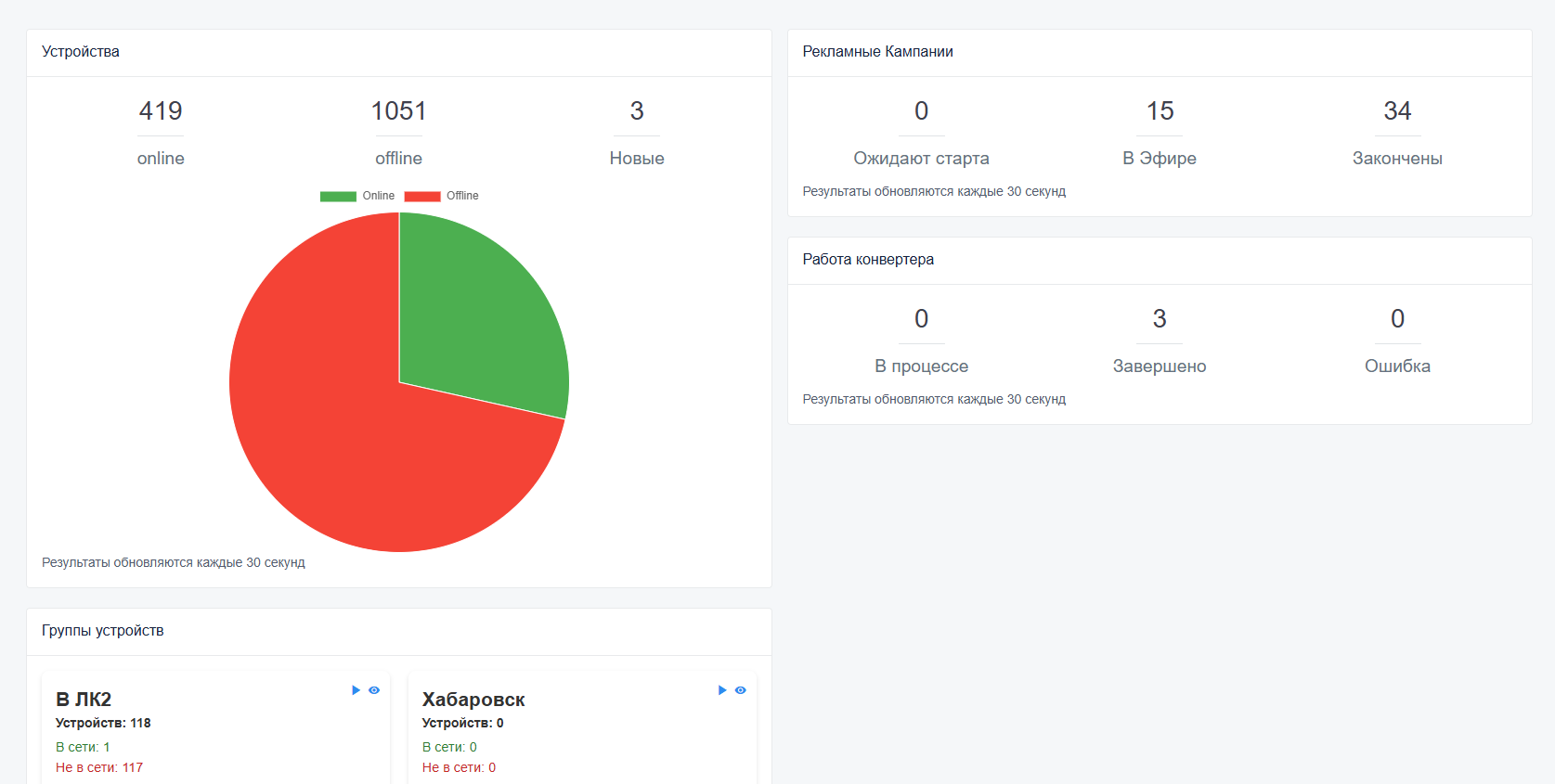This screenshot has height=784, width=1555.
Task: Select the Ожидают старта label
Action: pyautogui.click(x=921, y=159)
